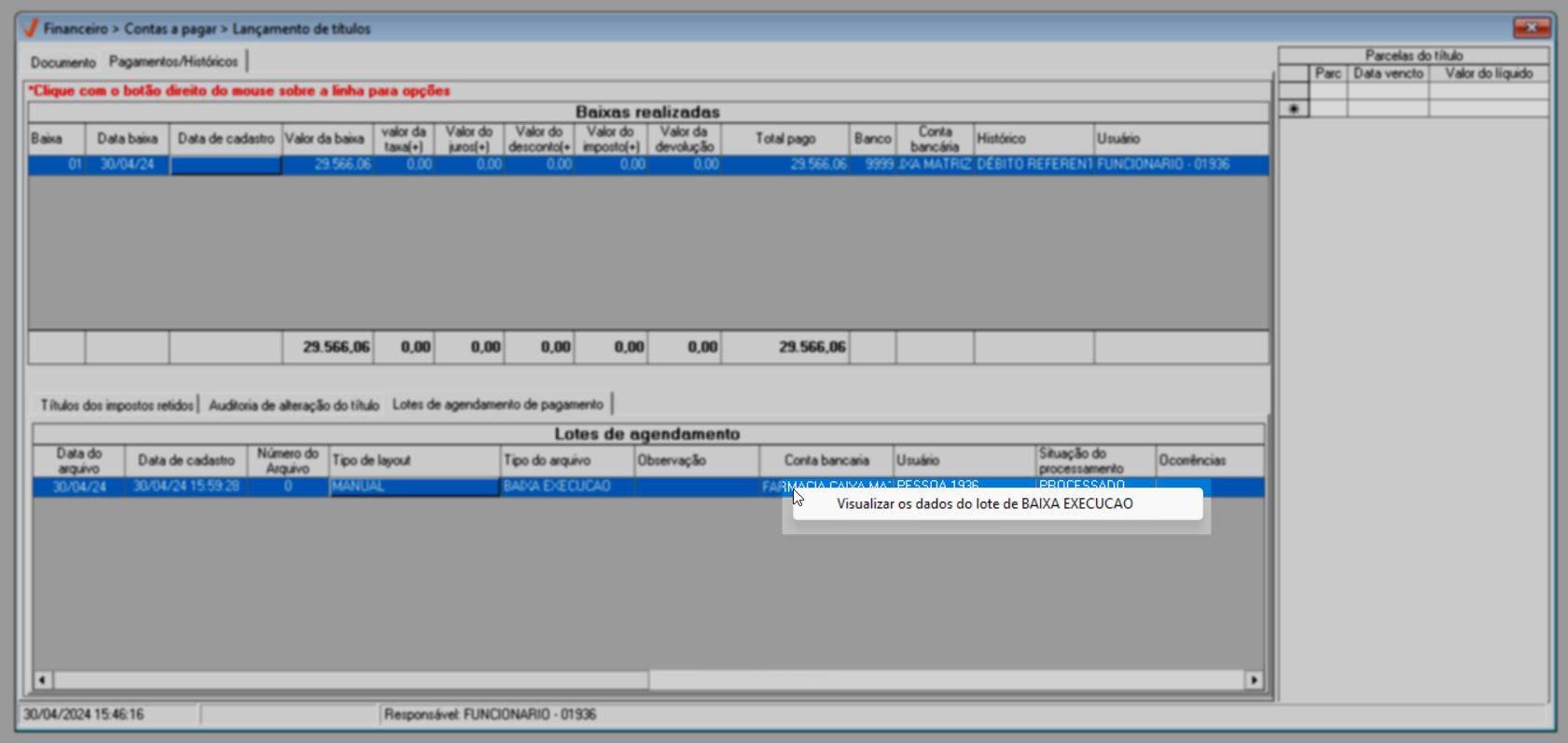This screenshot has height=743, width=1568.
Task: Click the Banco column header
Action: [873, 139]
